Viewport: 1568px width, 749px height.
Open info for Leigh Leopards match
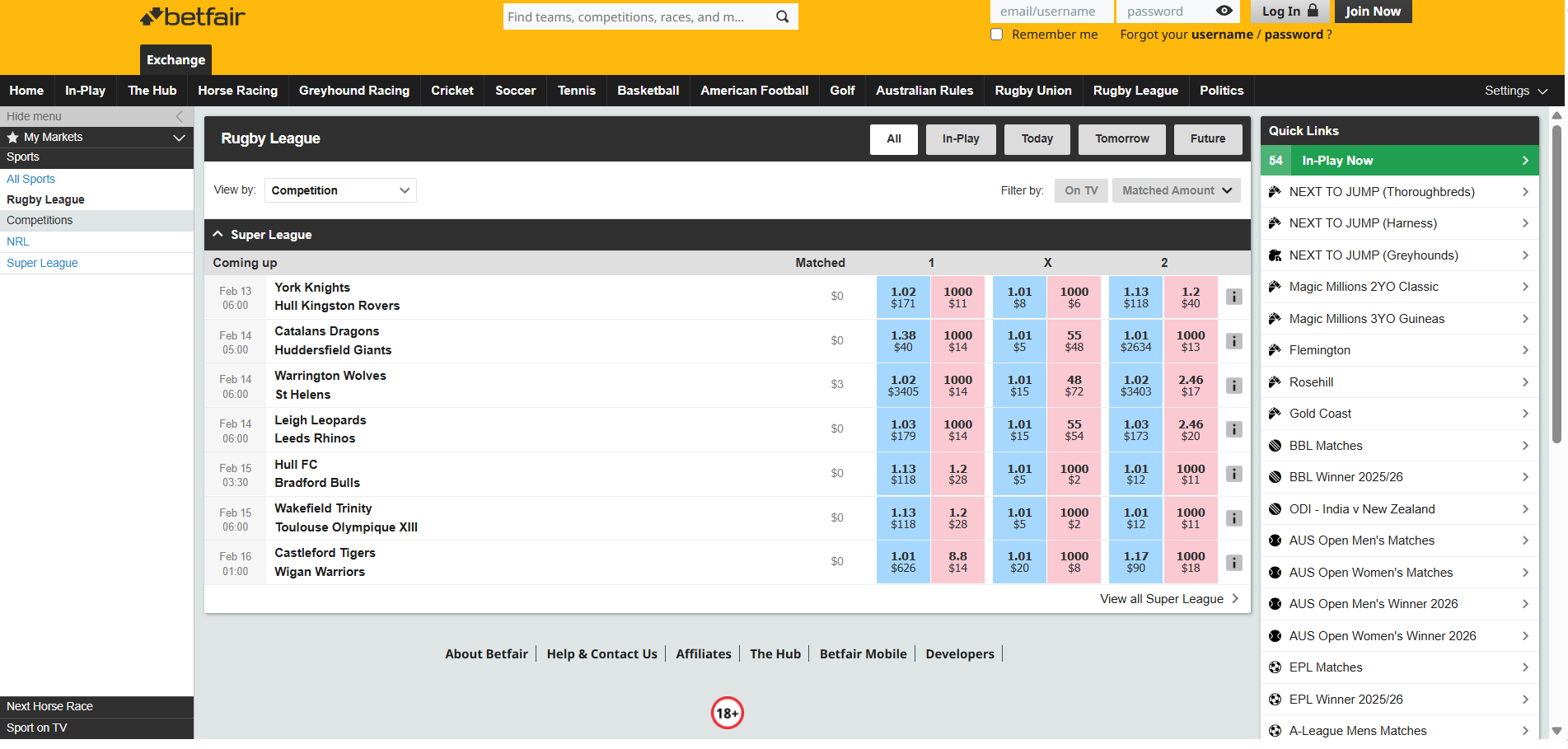click(1233, 429)
